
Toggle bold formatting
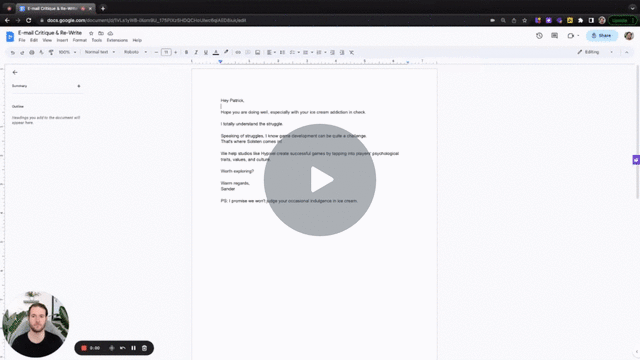point(187,52)
